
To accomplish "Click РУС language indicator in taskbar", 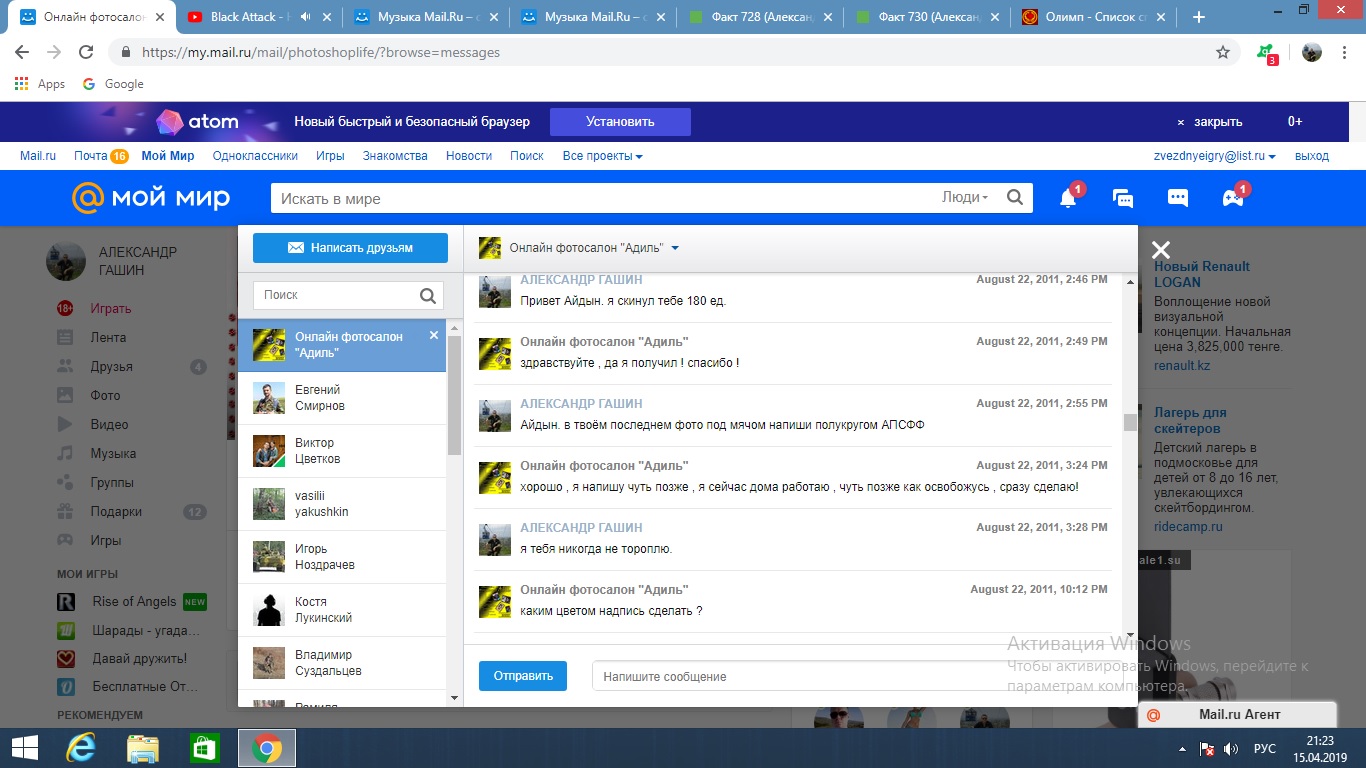I will (1265, 749).
